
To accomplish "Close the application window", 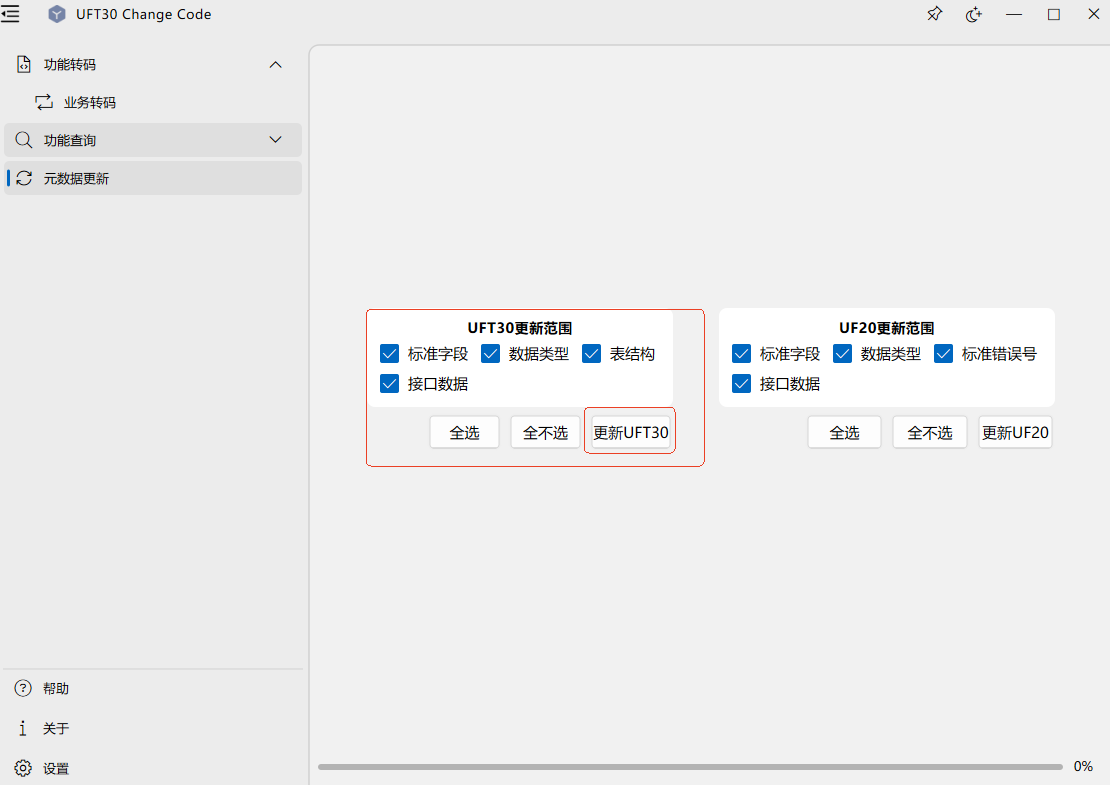I will click(x=1093, y=14).
